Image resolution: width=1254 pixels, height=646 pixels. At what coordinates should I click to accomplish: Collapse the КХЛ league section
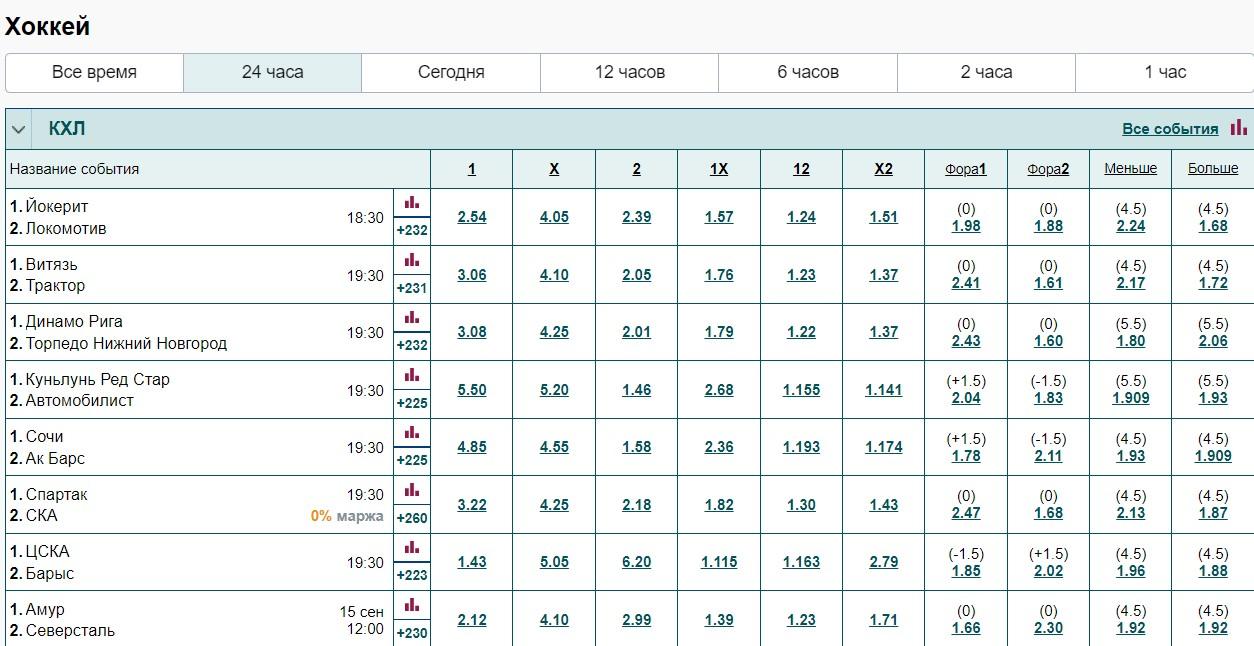coord(18,130)
